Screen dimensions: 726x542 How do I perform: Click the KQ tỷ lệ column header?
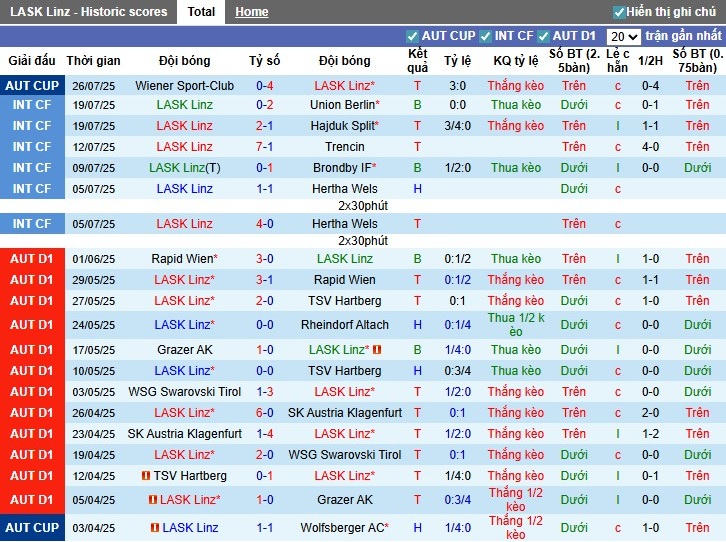click(515, 61)
